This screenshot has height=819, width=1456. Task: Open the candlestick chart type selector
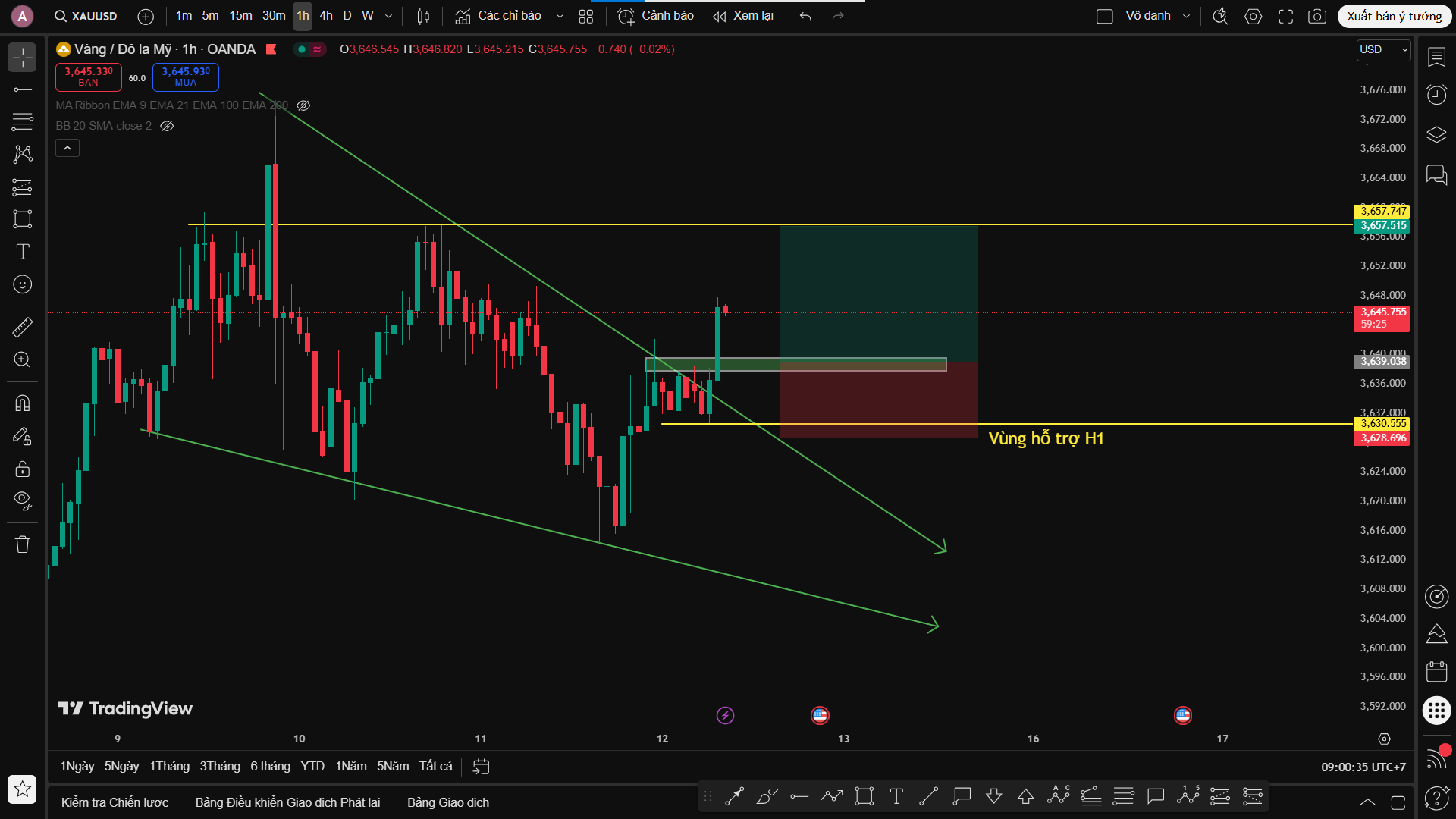tap(424, 16)
